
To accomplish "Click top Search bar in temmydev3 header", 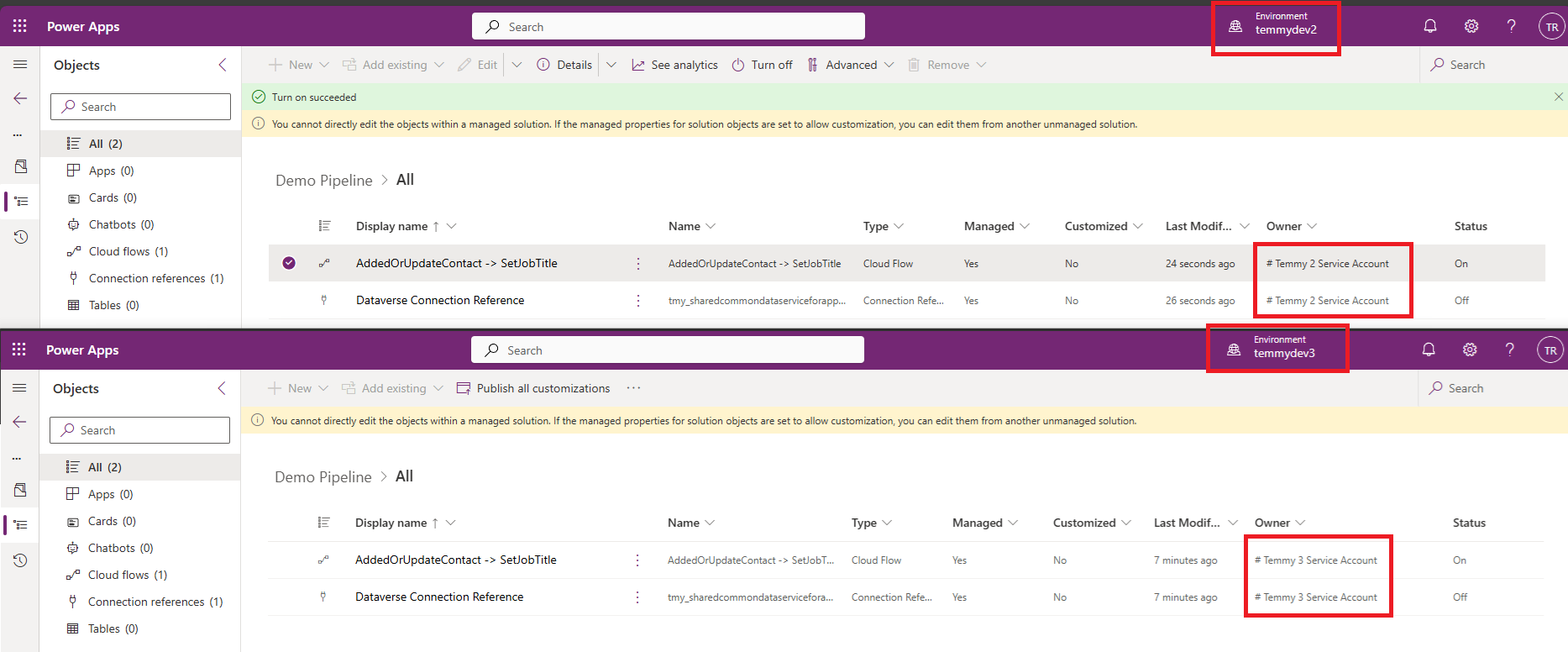I will 668,350.
